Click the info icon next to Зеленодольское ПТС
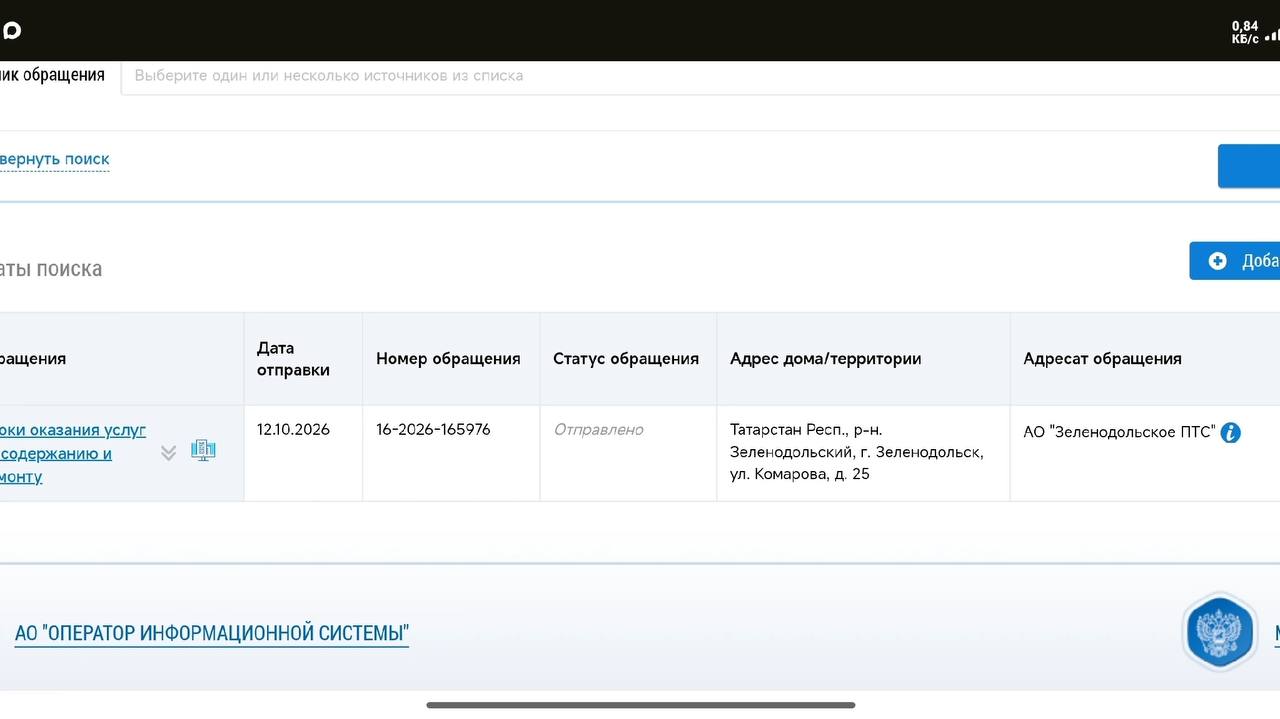The height and width of the screenshot is (719, 1280). pyautogui.click(x=1231, y=433)
